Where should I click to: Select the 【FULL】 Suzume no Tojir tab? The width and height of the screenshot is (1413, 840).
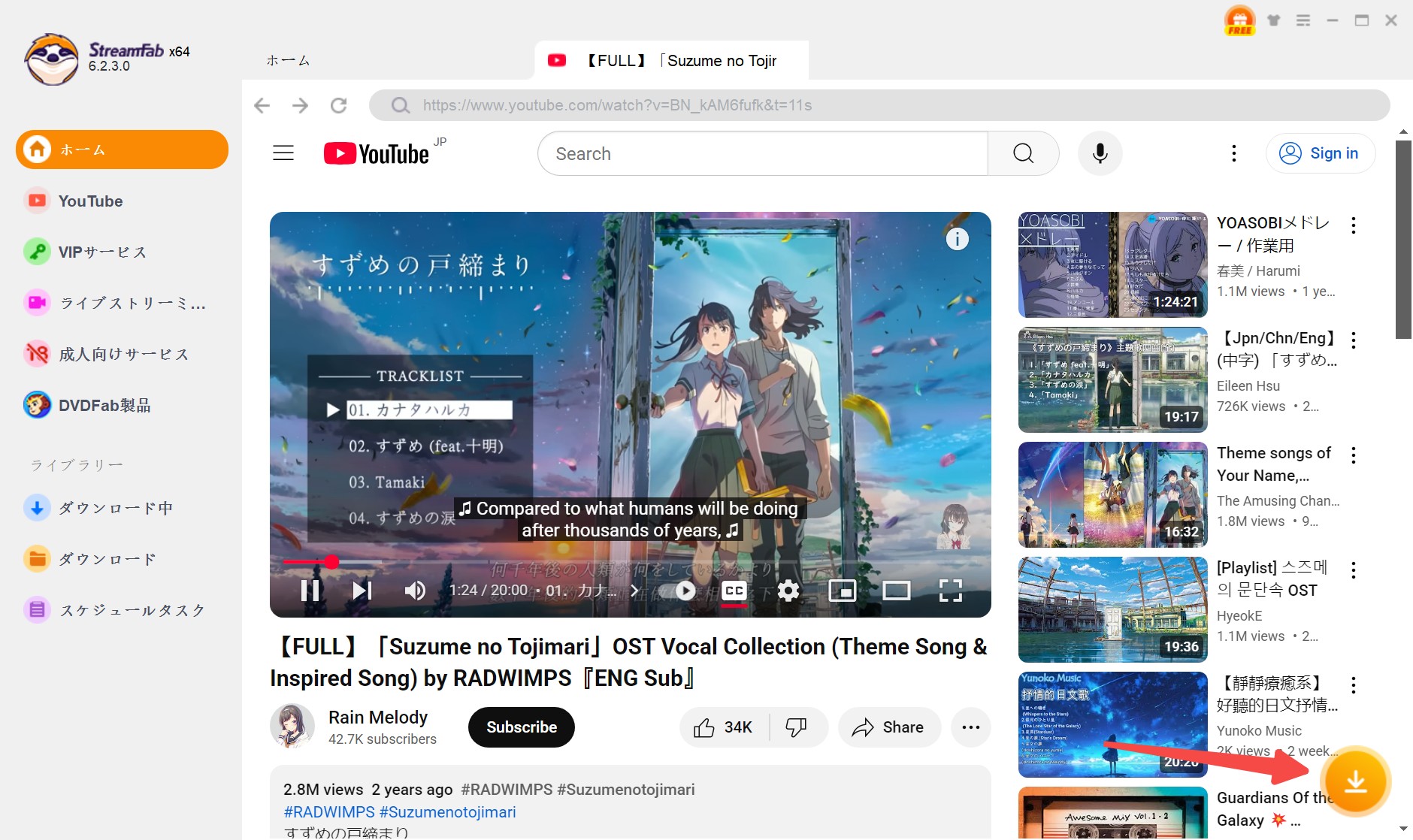click(672, 60)
